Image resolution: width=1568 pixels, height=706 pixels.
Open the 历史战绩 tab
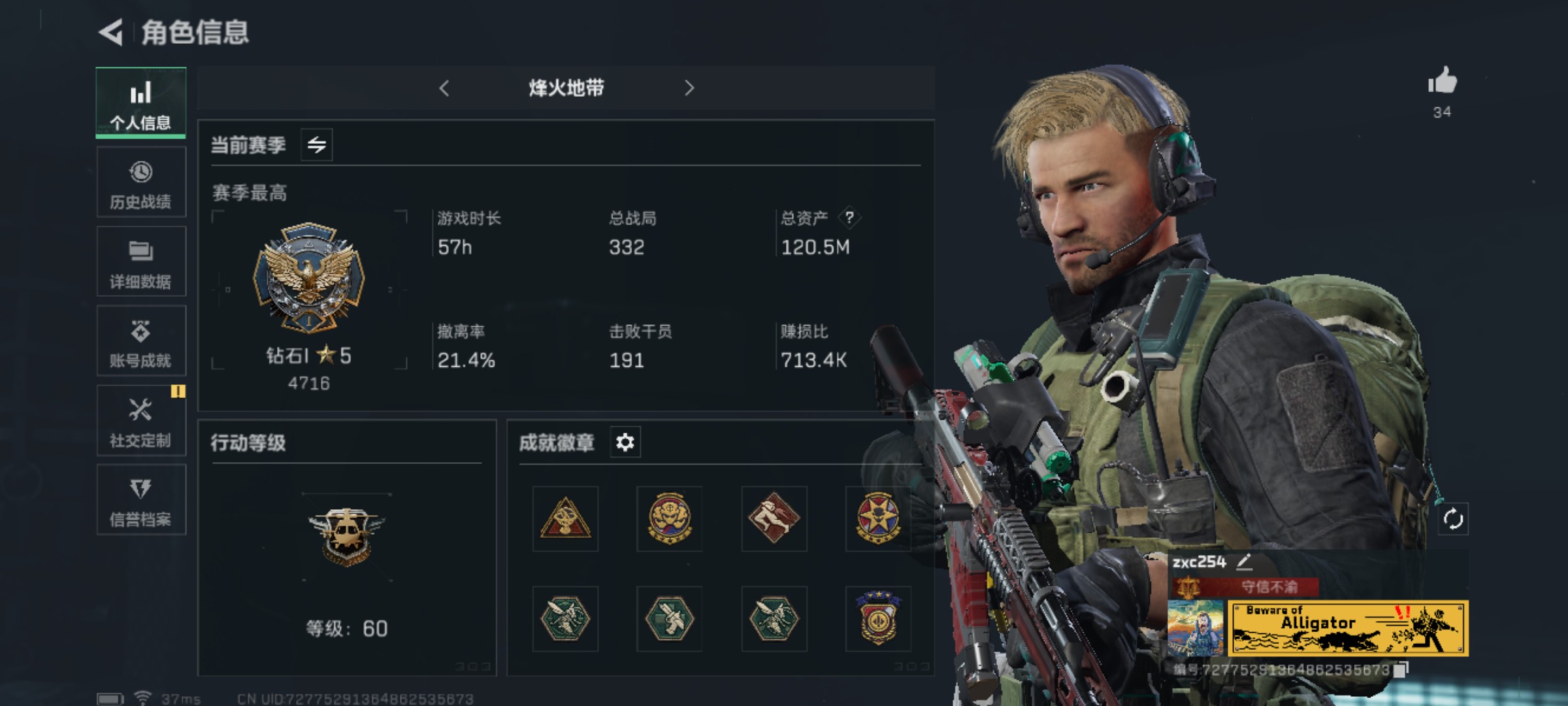pos(141,182)
